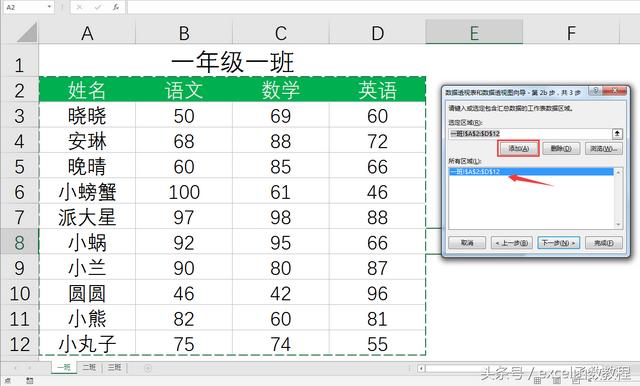Viewport: 640px width, 386px height.
Task: Click the formula bar confirm checkmark icon
Action: [x=98, y=7]
